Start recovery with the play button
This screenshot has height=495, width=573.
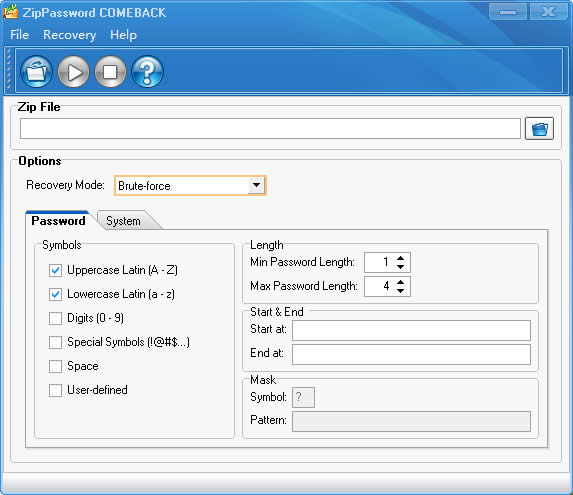[x=73, y=72]
